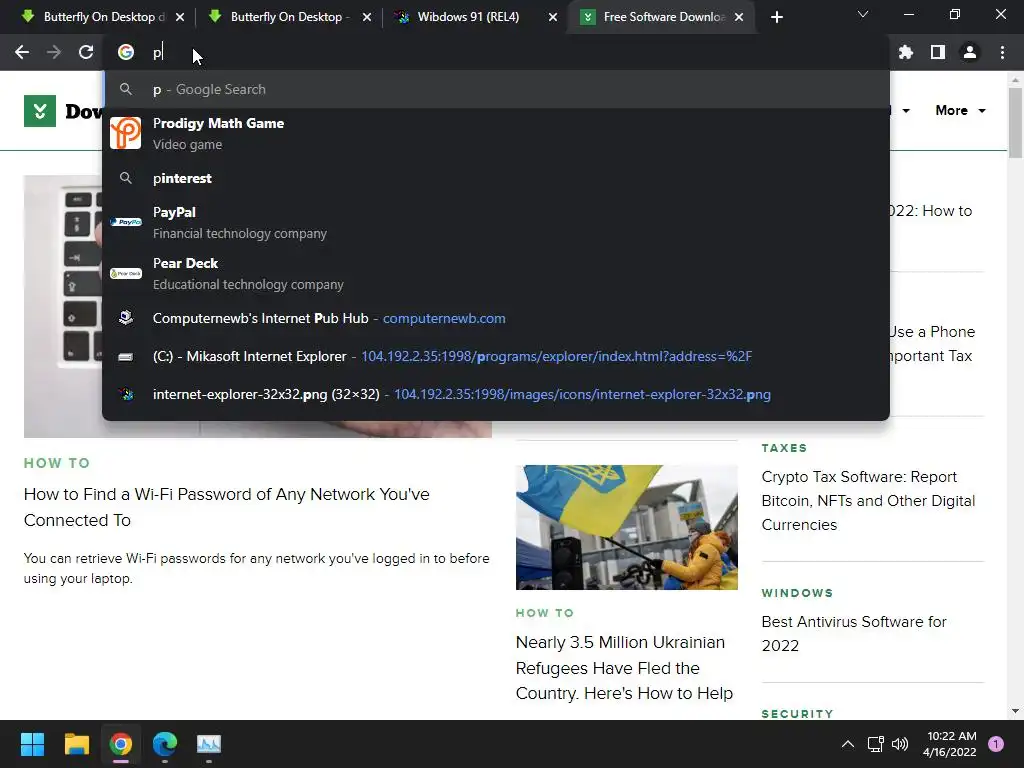The image size is (1024, 768).
Task: Click the page vertical scrollbar thumb
Action: coord(1015,122)
